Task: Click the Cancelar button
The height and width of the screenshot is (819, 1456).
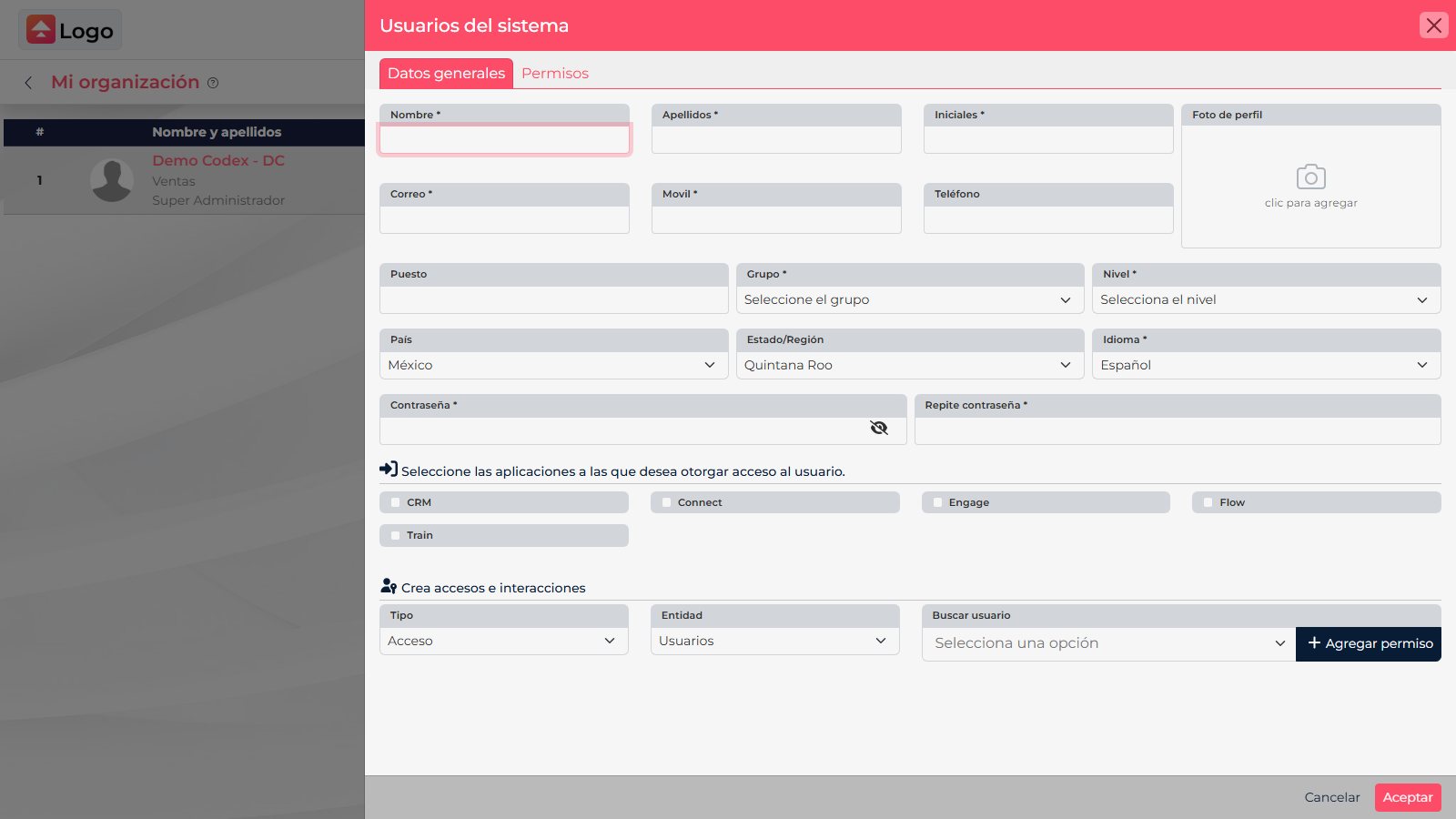Action: click(x=1332, y=797)
